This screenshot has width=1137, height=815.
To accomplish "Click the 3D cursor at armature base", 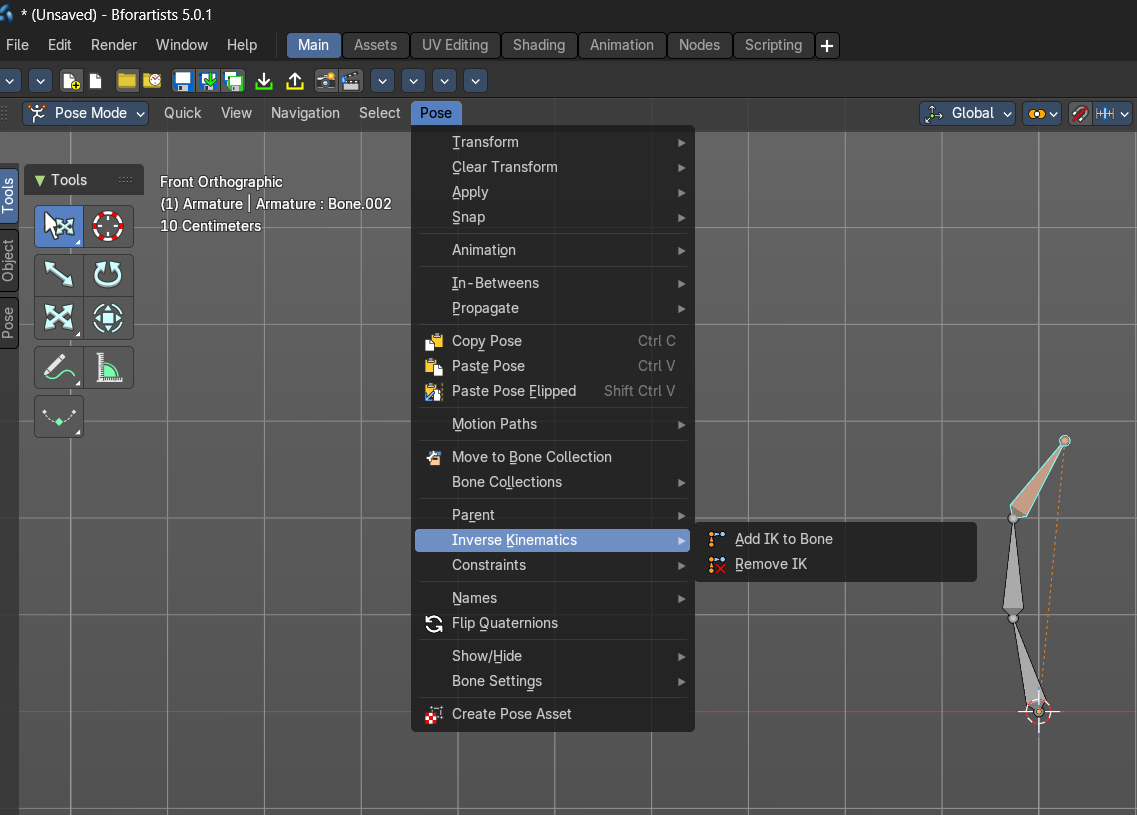I will click(1038, 711).
